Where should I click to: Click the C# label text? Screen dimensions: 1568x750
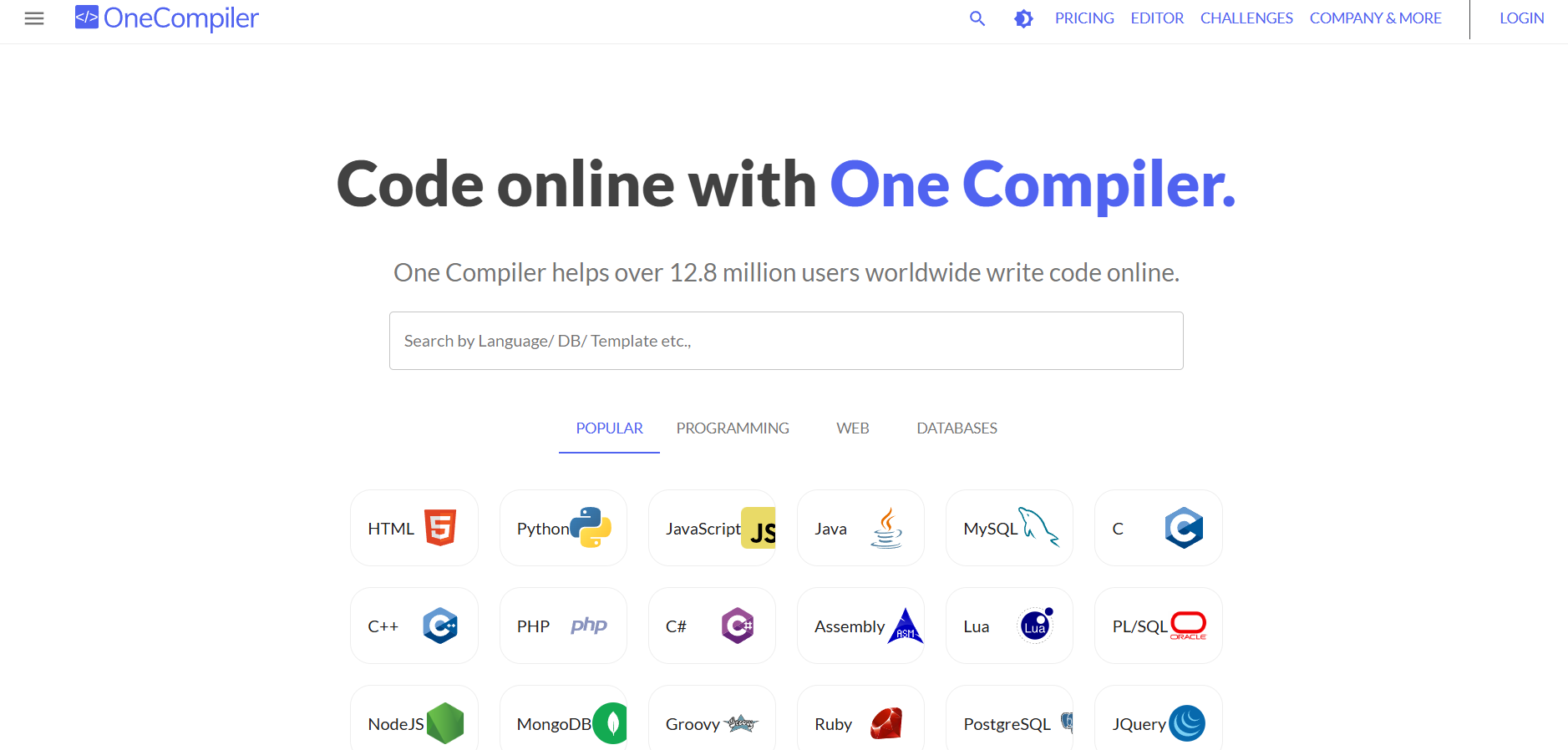[676, 626]
